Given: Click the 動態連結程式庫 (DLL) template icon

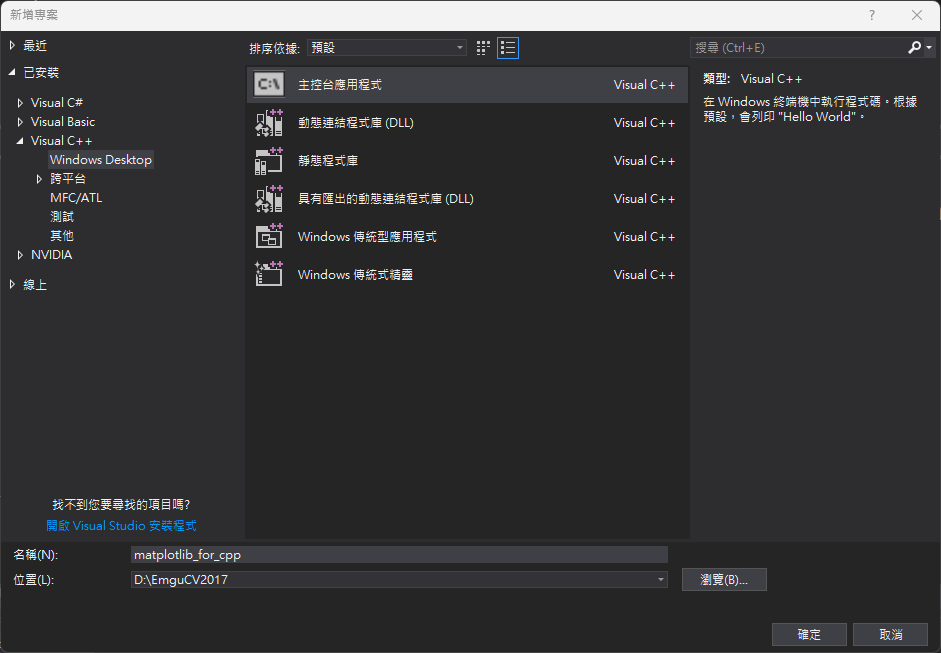Looking at the screenshot, I should point(269,122).
